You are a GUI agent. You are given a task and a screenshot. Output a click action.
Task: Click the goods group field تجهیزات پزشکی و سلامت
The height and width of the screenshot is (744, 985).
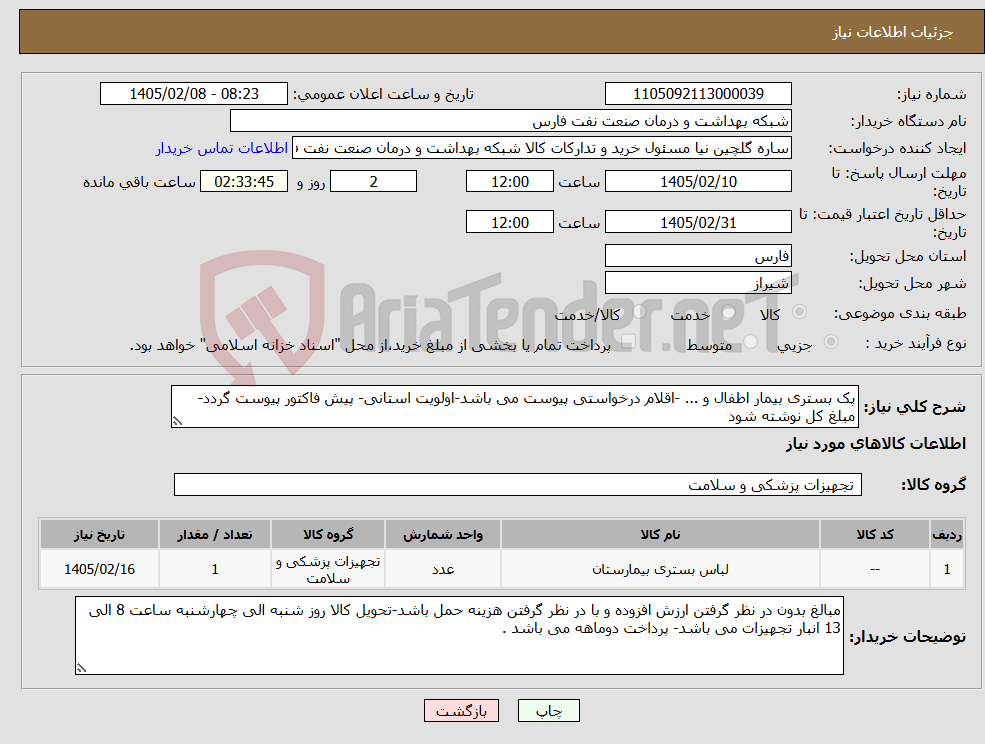click(518, 484)
